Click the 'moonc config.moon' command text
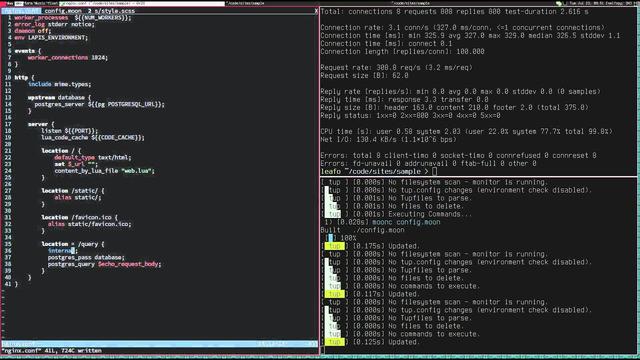The height and width of the screenshot is (360, 640). coord(406,222)
